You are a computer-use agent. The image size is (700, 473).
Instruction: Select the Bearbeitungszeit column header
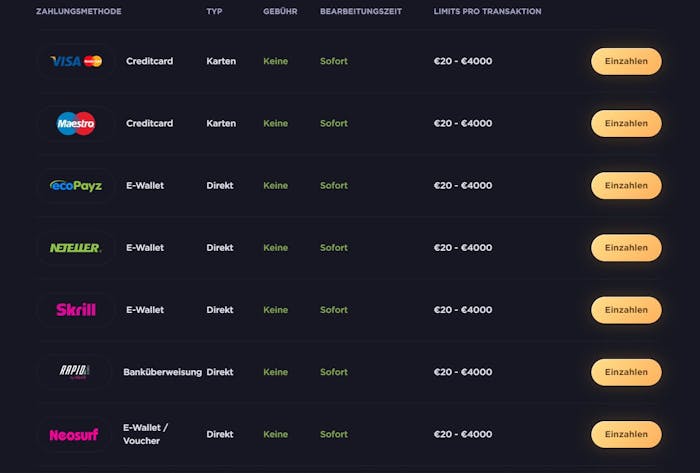361,12
